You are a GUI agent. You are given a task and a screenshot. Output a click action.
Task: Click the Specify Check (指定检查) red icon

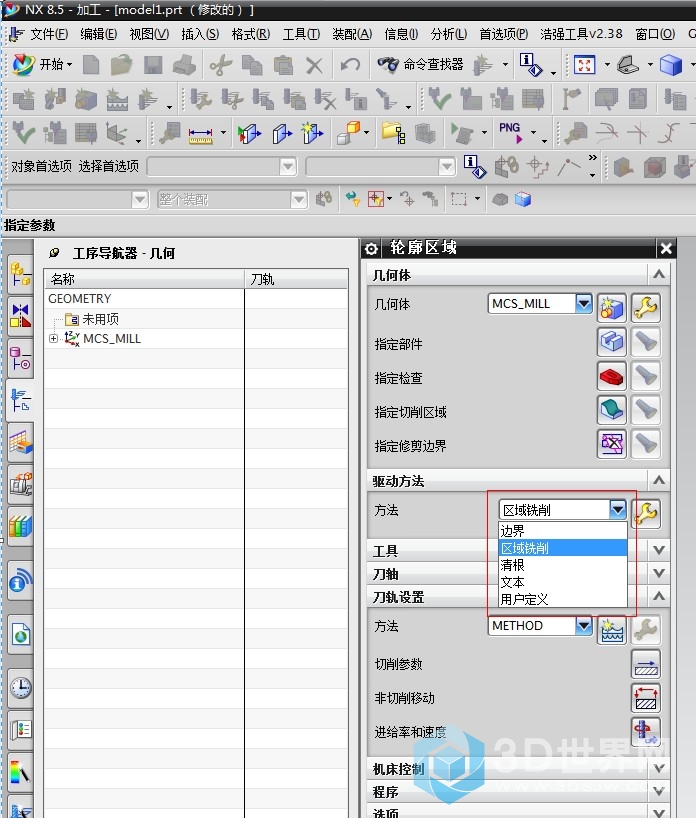pos(611,376)
